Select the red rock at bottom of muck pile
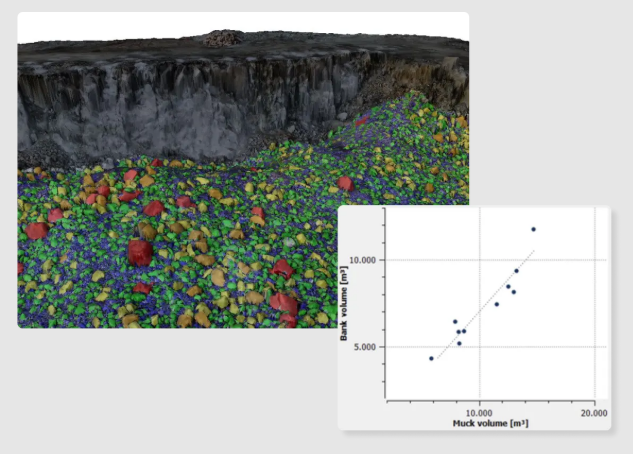 pos(284,302)
